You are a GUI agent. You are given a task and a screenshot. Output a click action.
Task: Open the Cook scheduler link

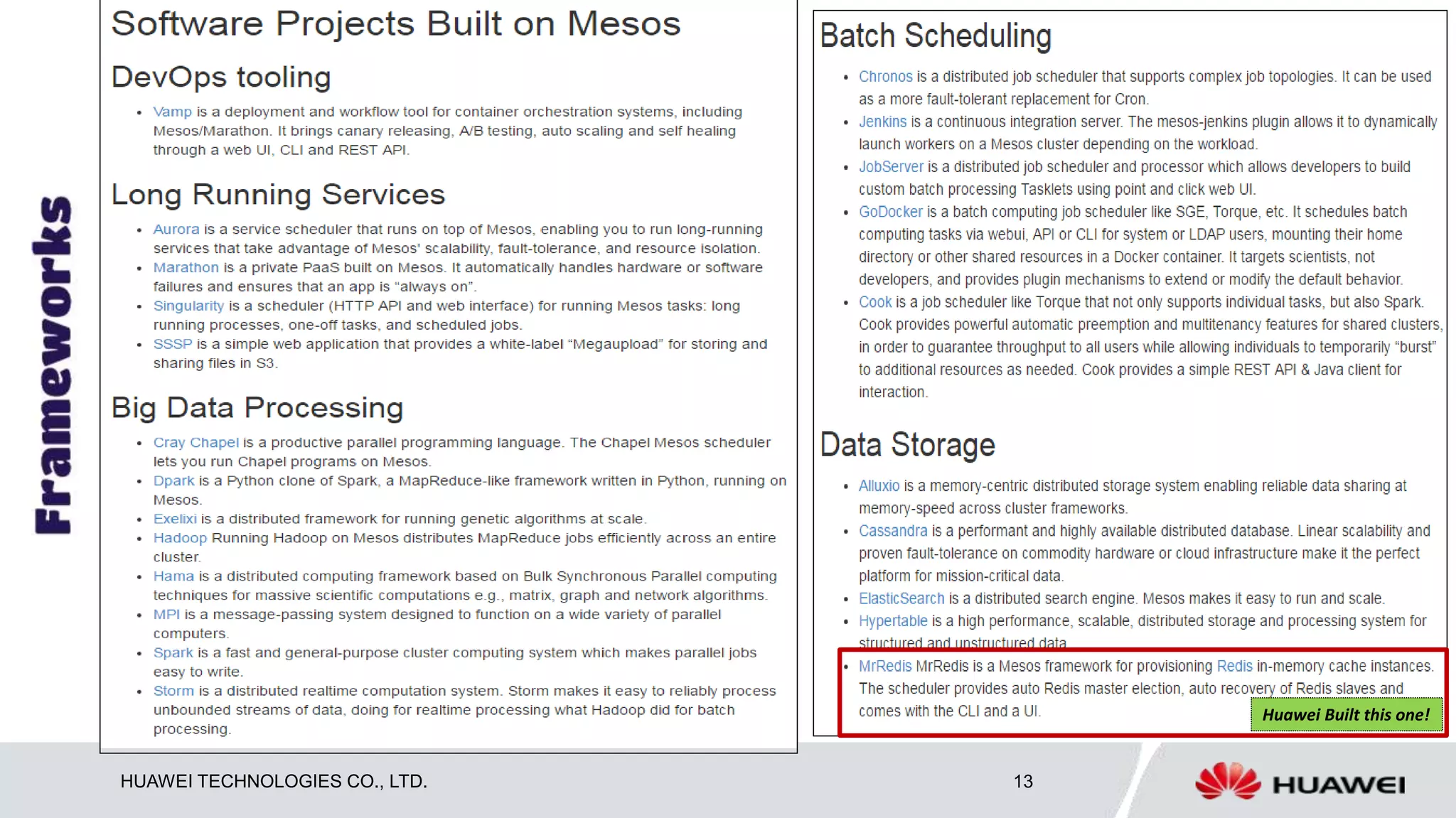tap(874, 302)
